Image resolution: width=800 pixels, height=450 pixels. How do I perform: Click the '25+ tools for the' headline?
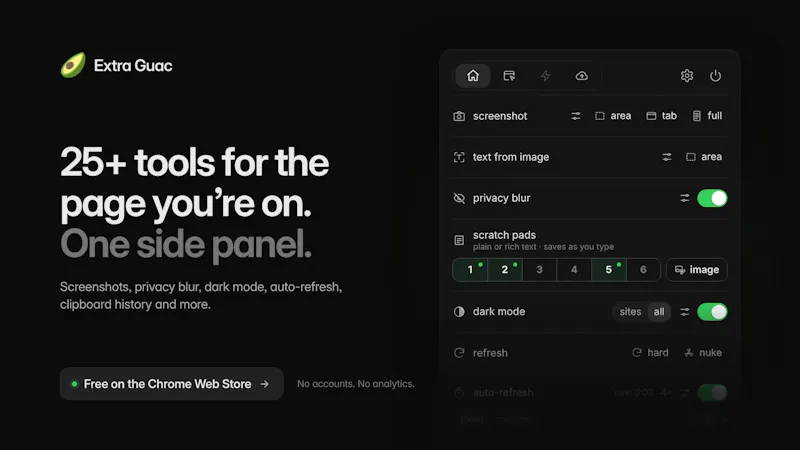pos(194,162)
